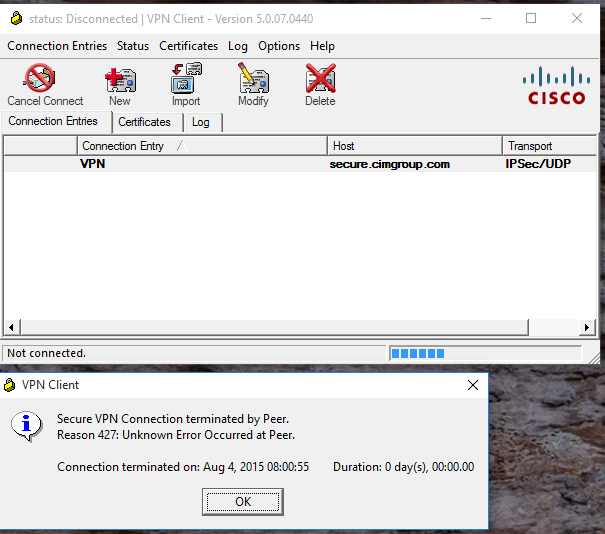Image resolution: width=605 pixels, height=534 pixels.
Task: Click the IPSec/UDP transport cell
Action: [x=538, y=164]
